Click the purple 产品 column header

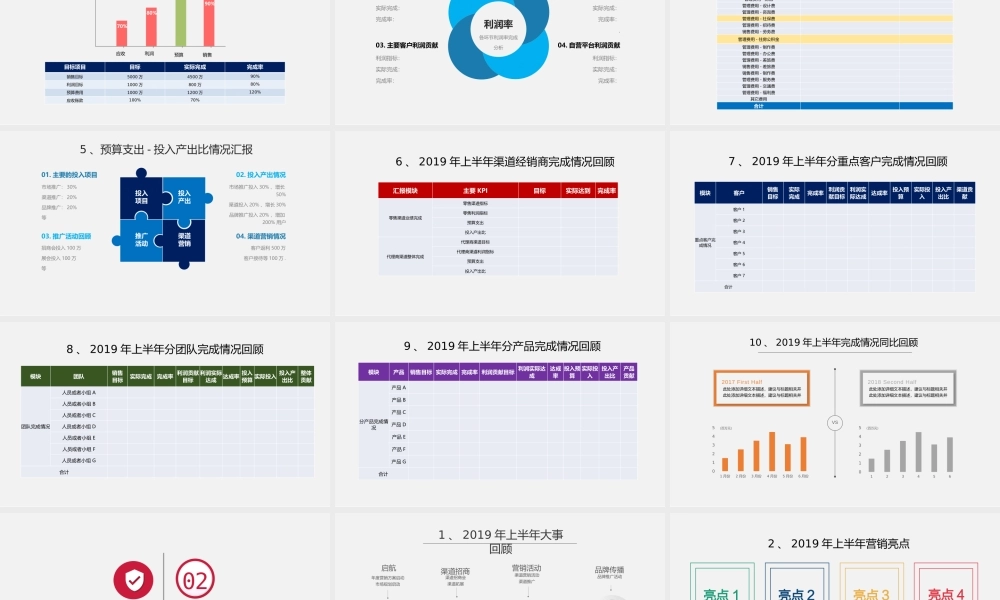398,372
